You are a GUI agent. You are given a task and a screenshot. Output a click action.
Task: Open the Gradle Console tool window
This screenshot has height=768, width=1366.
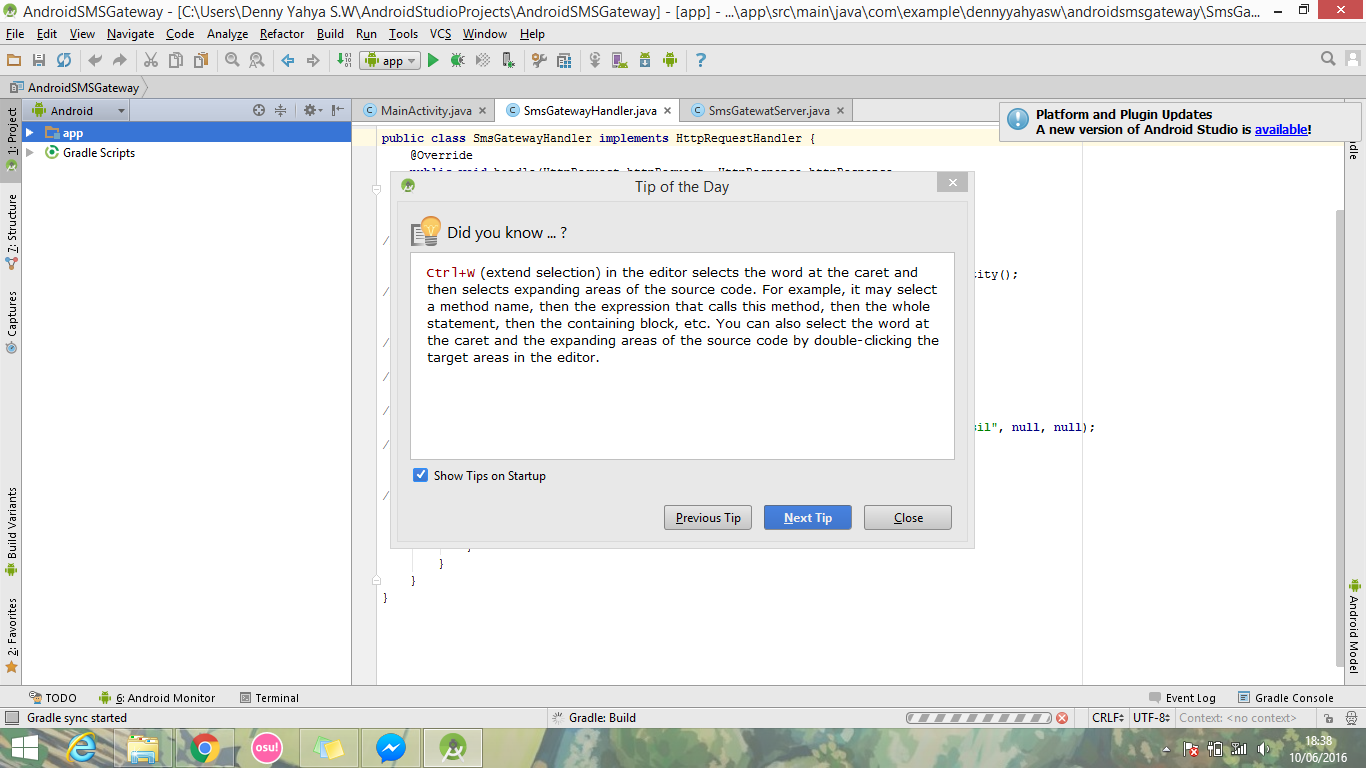[x=1285, y=697]
